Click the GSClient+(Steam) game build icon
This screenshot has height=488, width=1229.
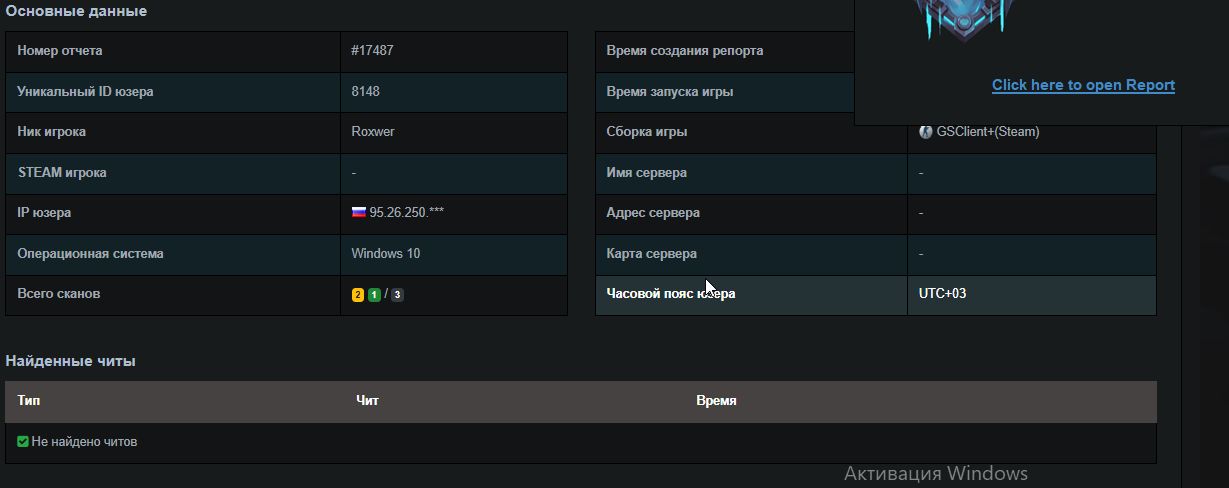pyautogui.click(x=926, y=132)
